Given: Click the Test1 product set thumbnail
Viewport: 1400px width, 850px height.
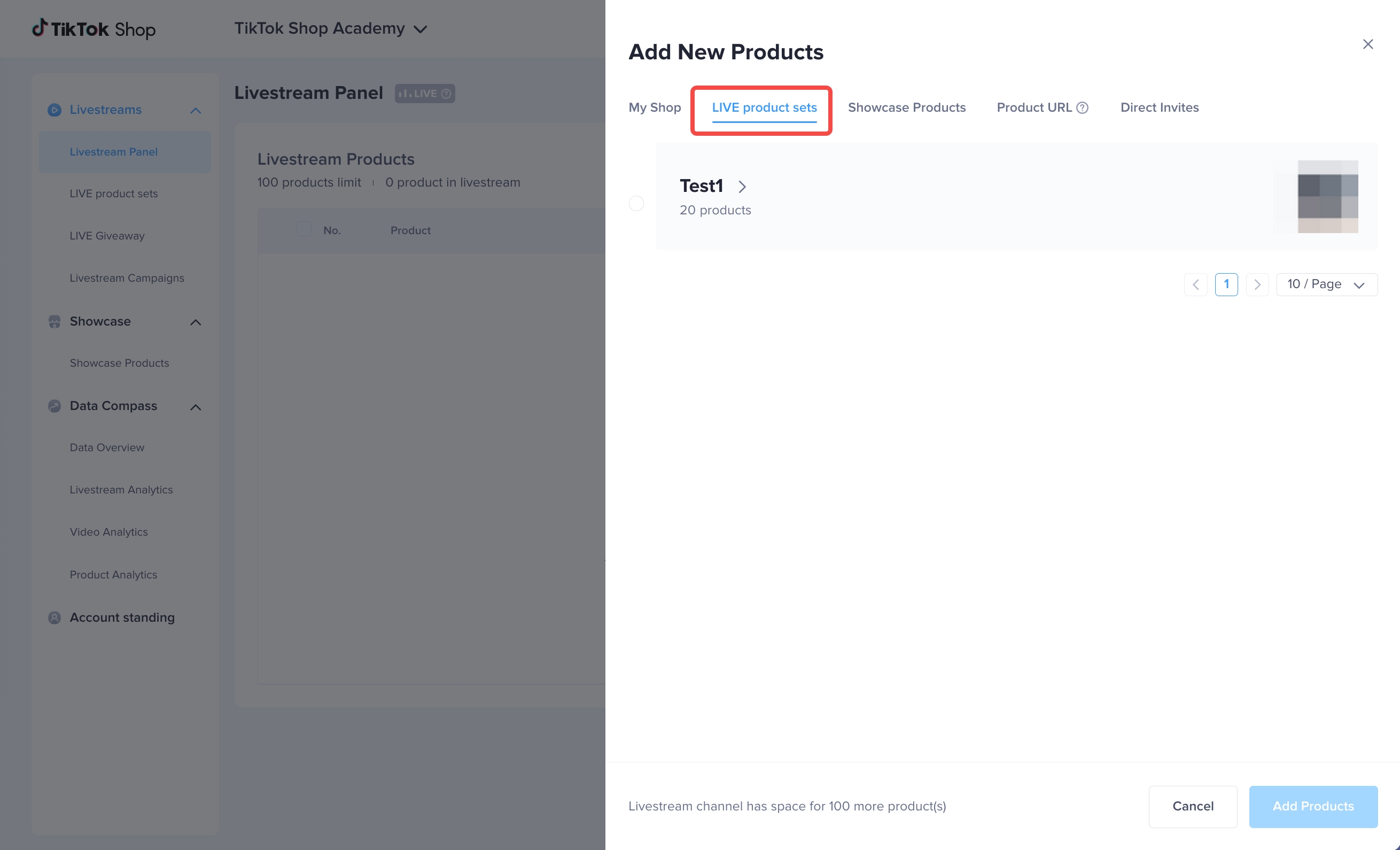Looking at the screenshot, I should tap(1327, 197).
